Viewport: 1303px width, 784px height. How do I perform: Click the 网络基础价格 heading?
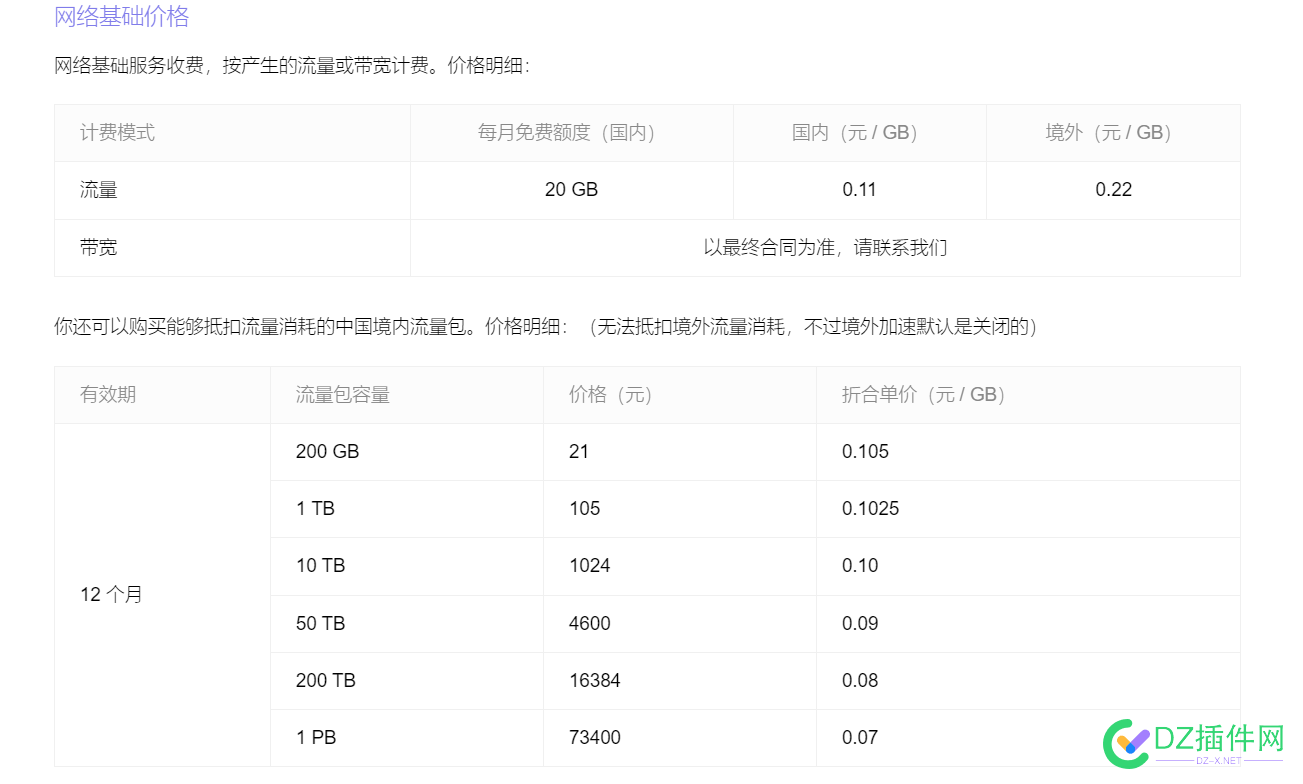click(x=122, y=17)
